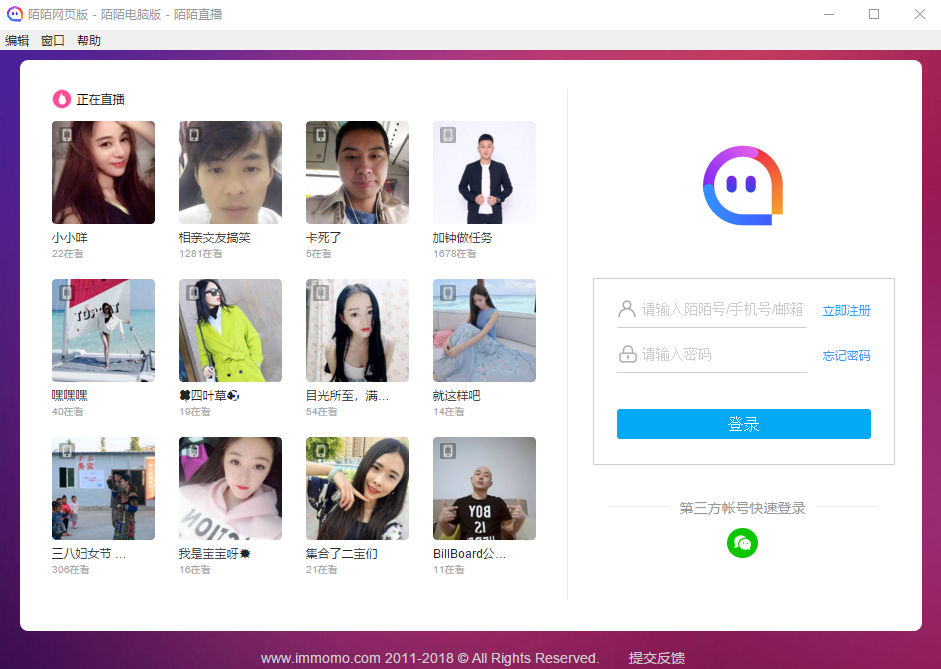Open the 编辑 menu
The height and width of the screenshot is (669, 941).
[17, 41]
